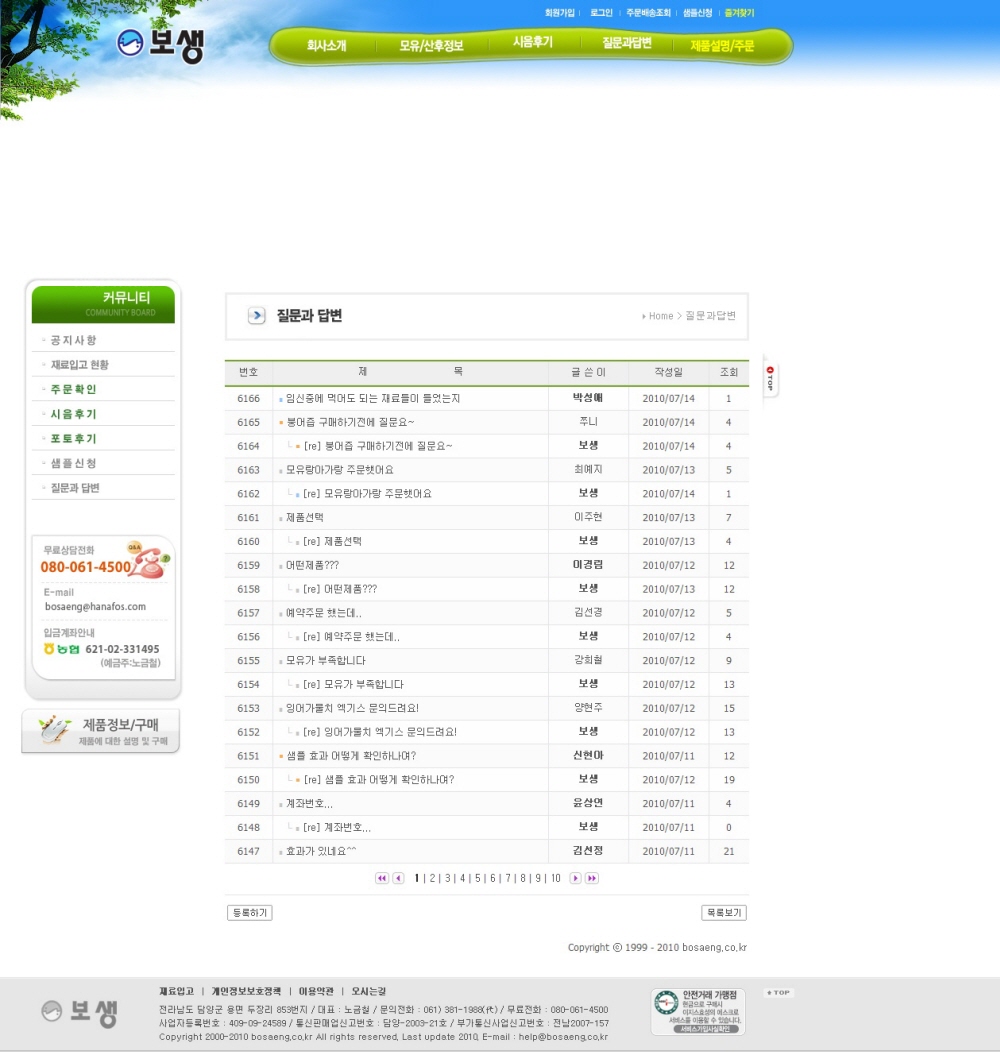1000x1052 pixels.
Task: Click the small TOP icon in the footer
Action: coord(778,993)
